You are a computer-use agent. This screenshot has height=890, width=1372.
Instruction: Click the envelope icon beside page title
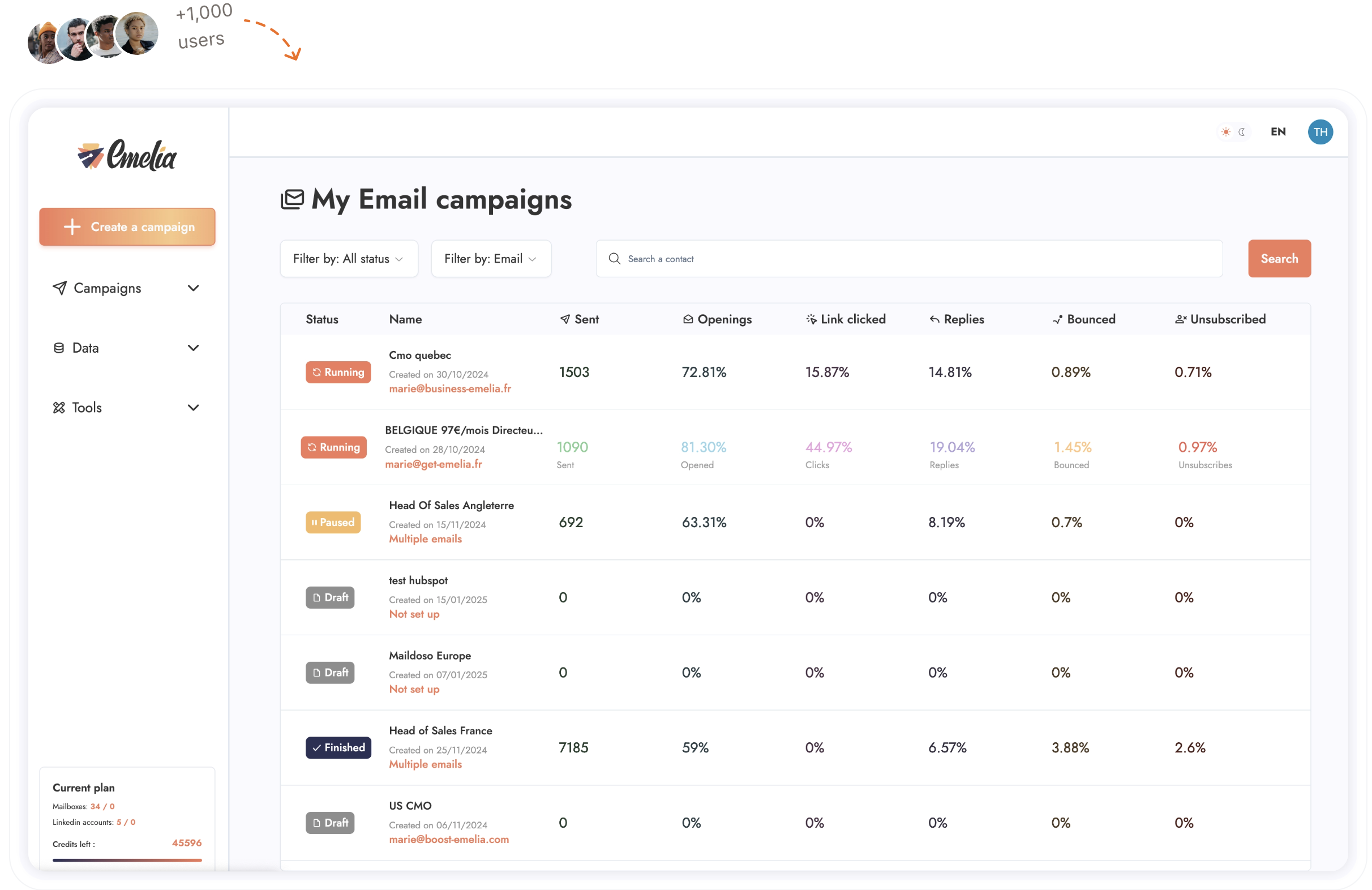[x=292, y=200]
